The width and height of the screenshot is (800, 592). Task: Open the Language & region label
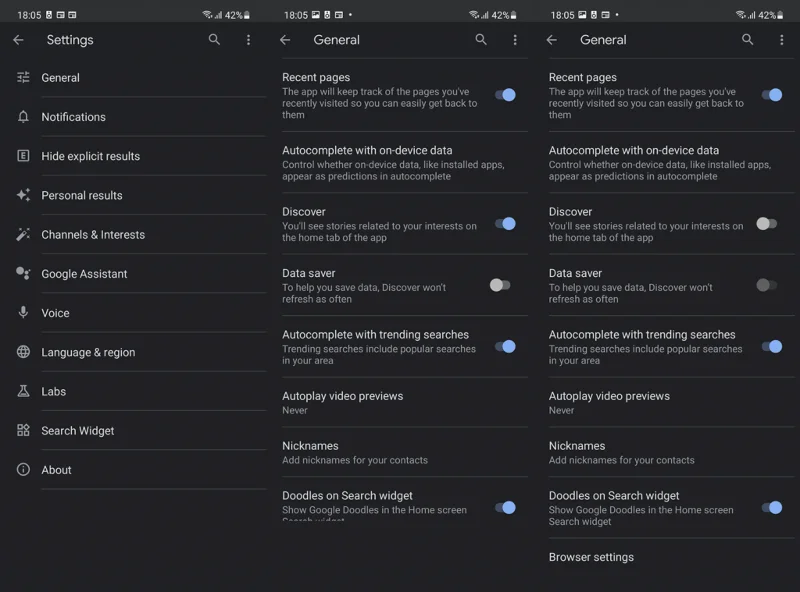coord(88,352)
